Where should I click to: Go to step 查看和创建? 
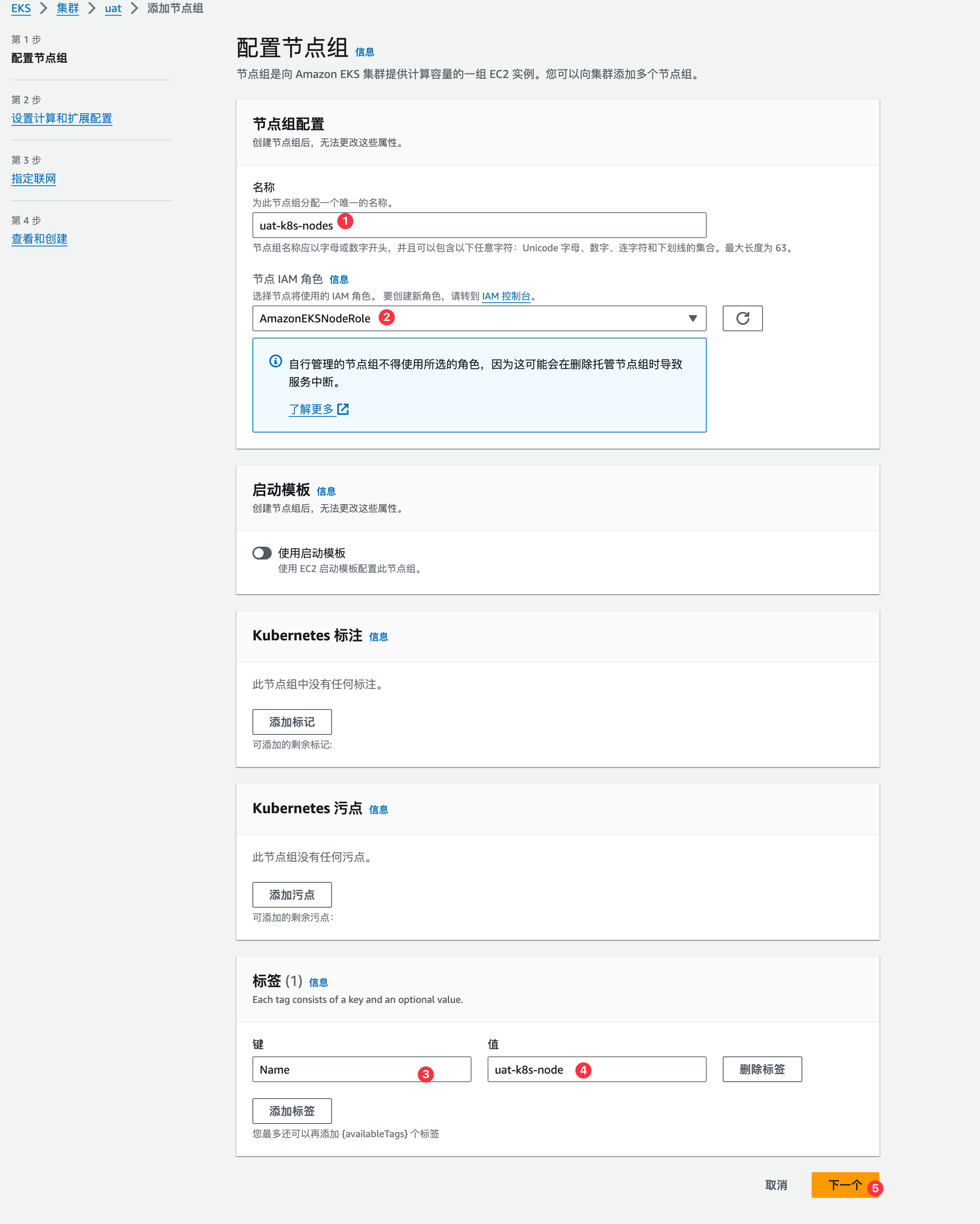point(39,238)
